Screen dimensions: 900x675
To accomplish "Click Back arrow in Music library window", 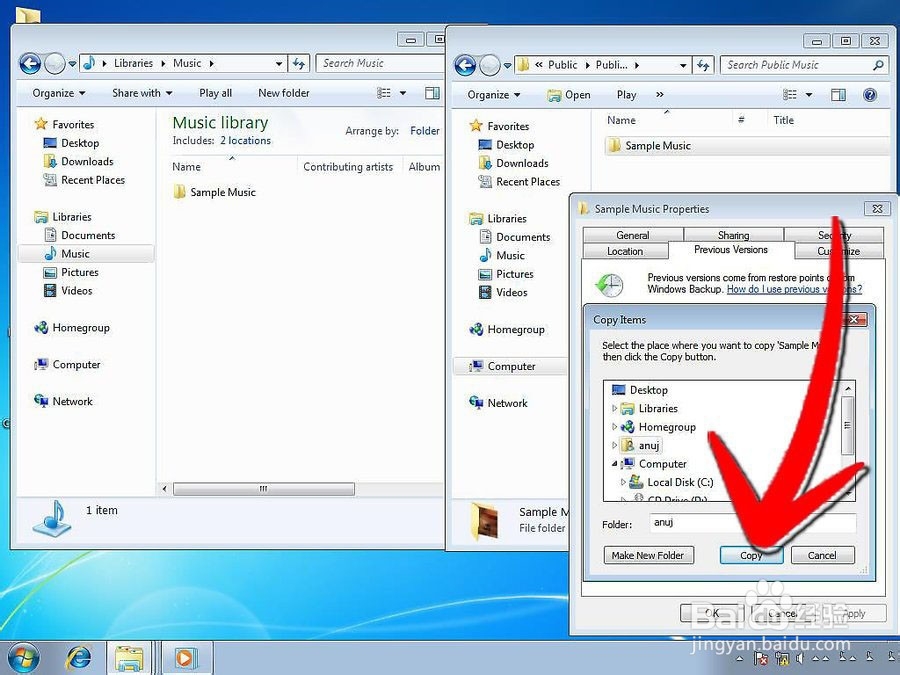I will tap(30, 64).
